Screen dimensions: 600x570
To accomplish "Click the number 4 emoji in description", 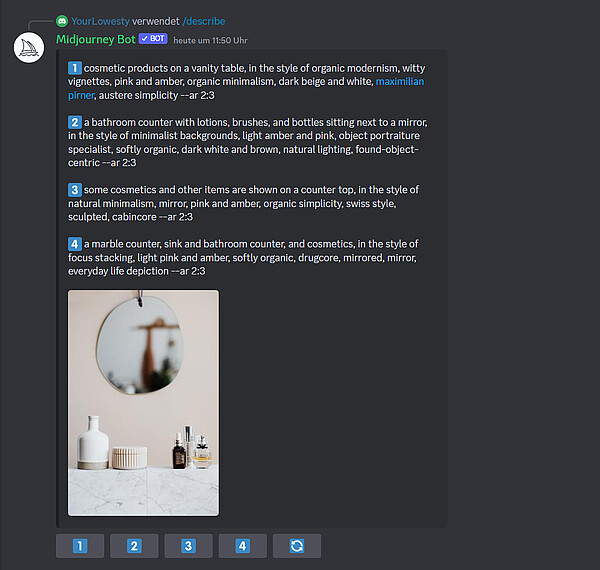I will pos(75,244).
